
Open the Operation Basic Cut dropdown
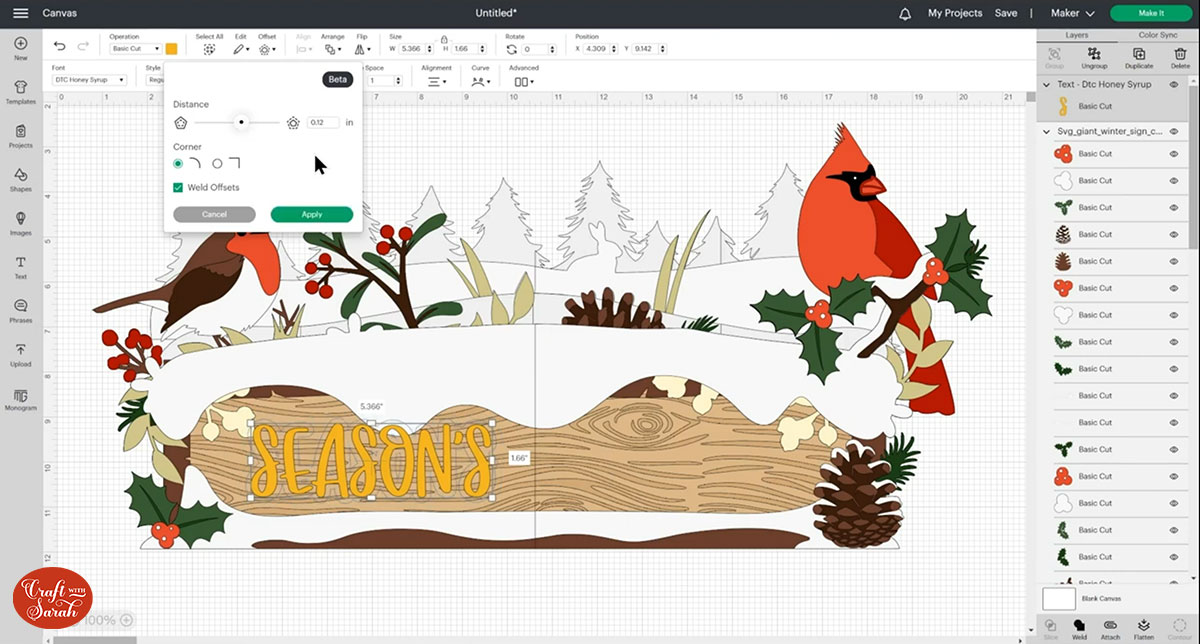coord(135,48)
